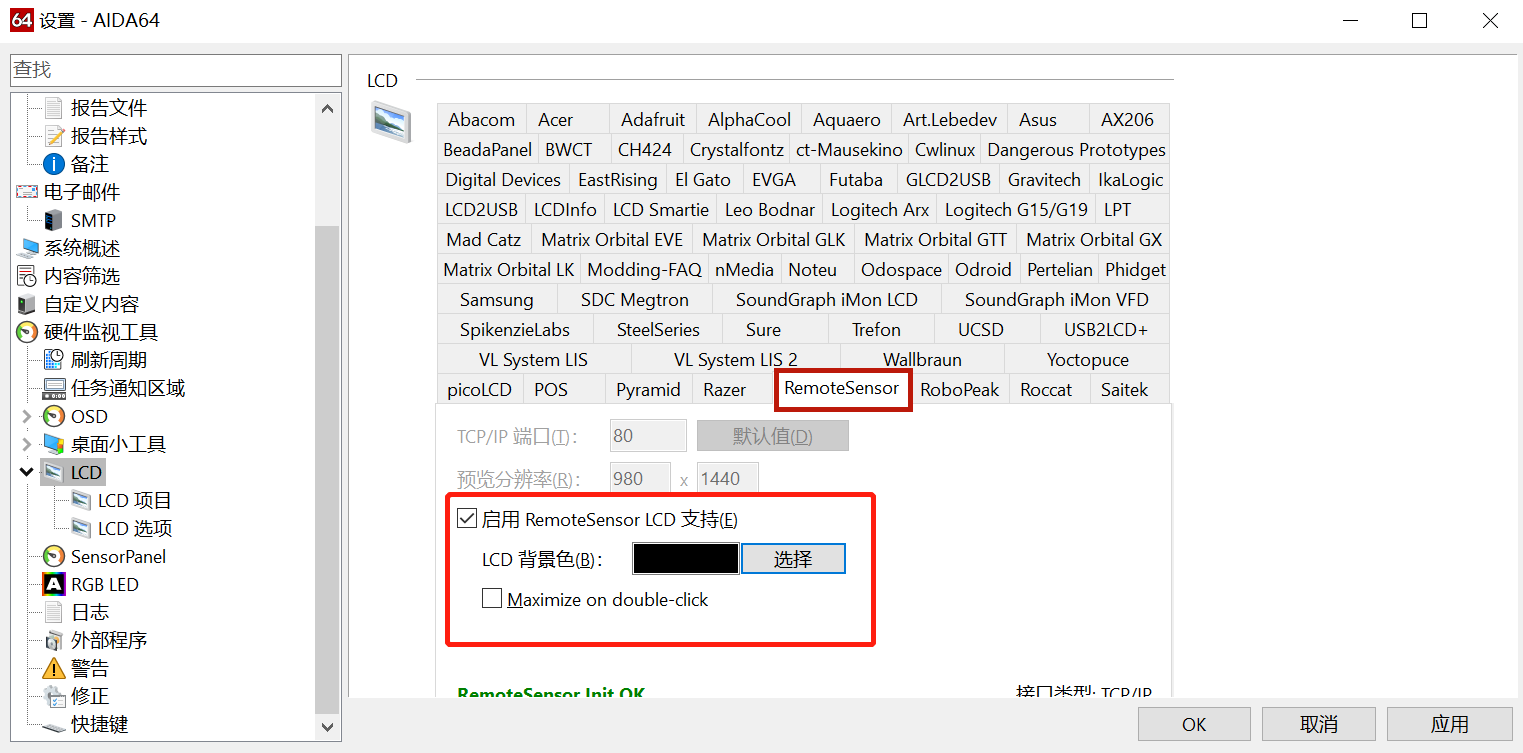Click the SensorPanel gauge icon in tree
This screenshot has width=1523, height=753.
[54, 557]
